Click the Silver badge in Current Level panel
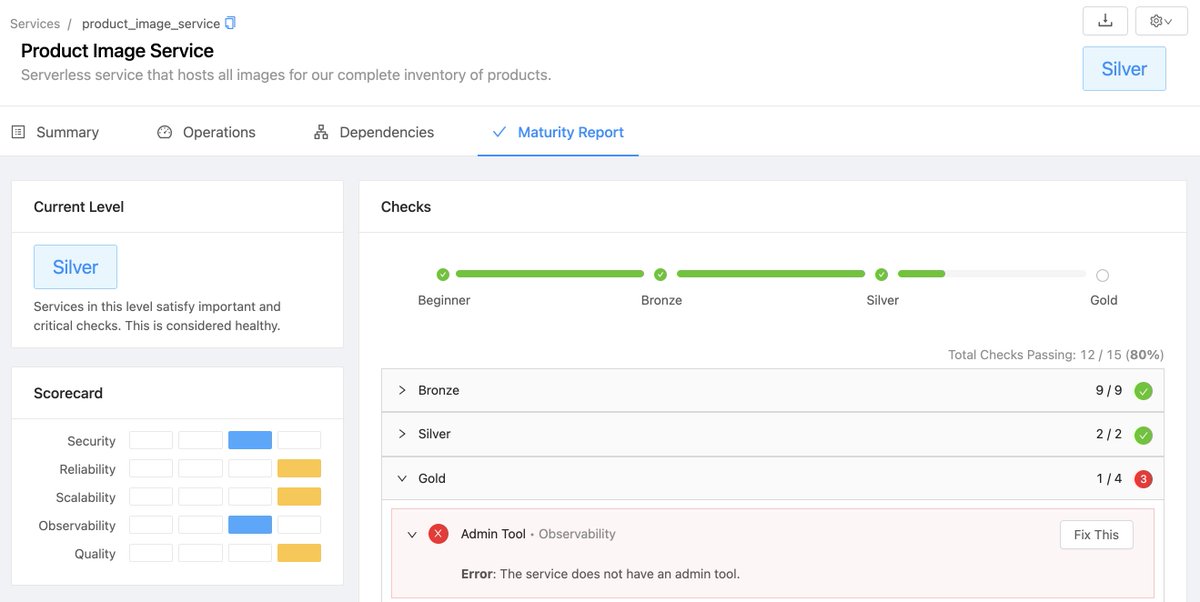The height and width of the screenshot is (602, 1200). click(75, 266)
